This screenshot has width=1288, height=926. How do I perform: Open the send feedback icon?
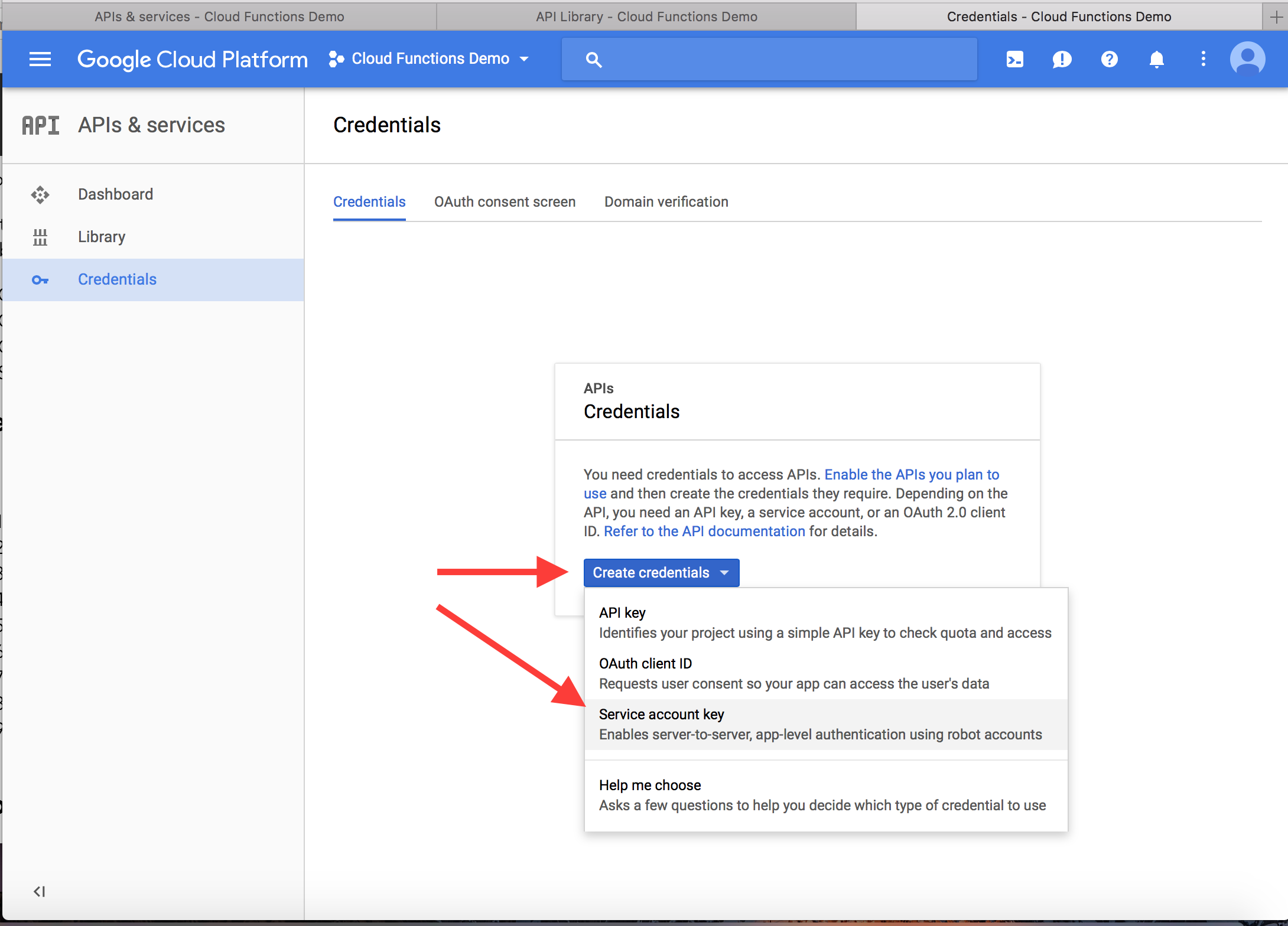pos(1062,59)
